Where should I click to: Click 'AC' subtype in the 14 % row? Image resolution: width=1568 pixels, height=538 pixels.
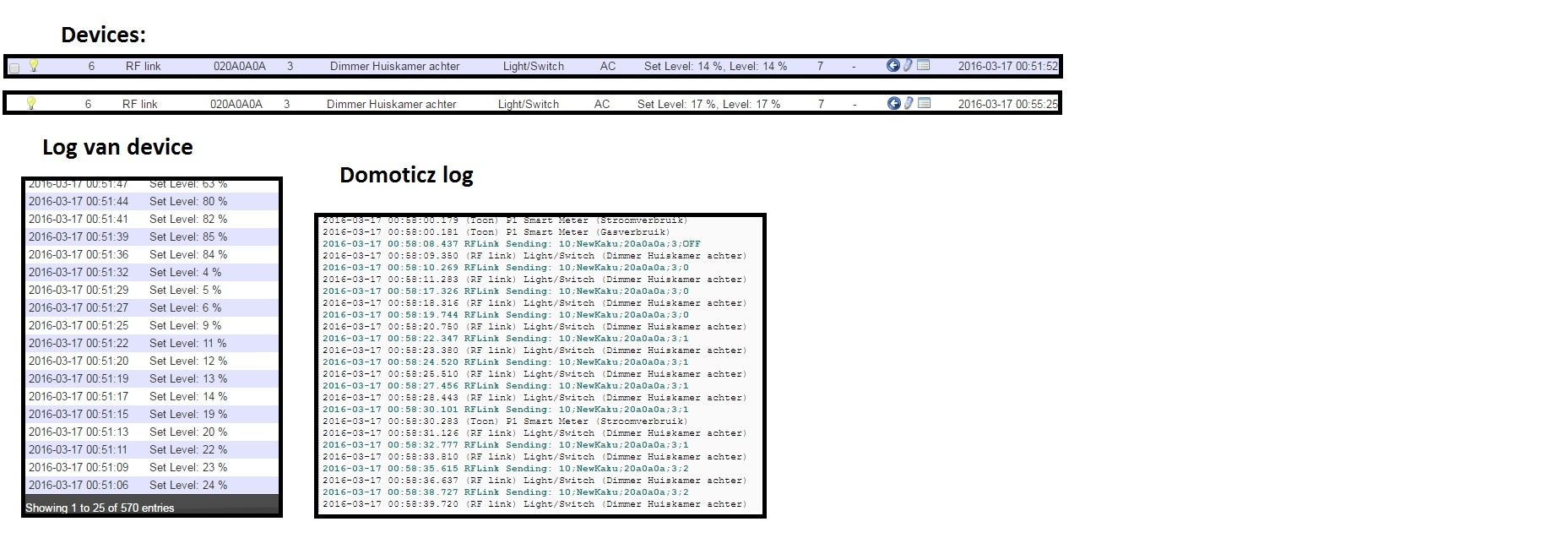click(608, 66)
